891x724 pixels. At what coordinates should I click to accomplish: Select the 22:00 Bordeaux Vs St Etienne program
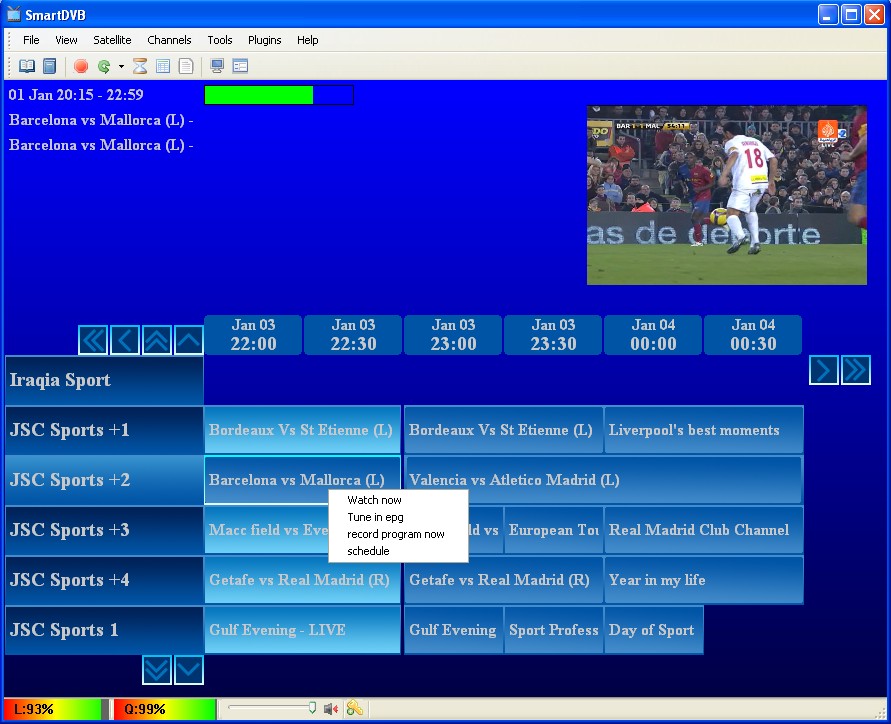click(302, 430)
